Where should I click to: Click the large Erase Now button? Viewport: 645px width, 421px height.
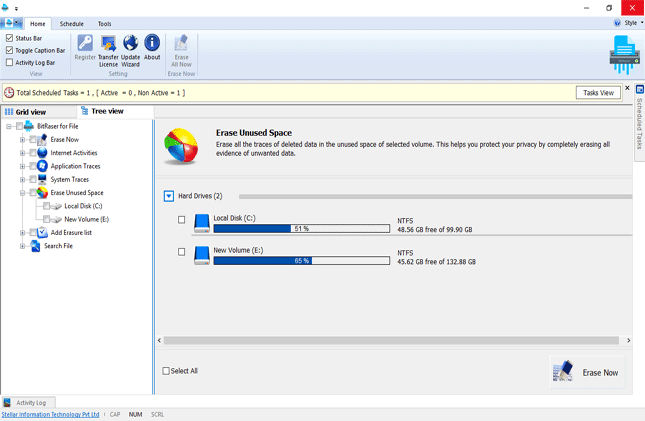point(587,372)
